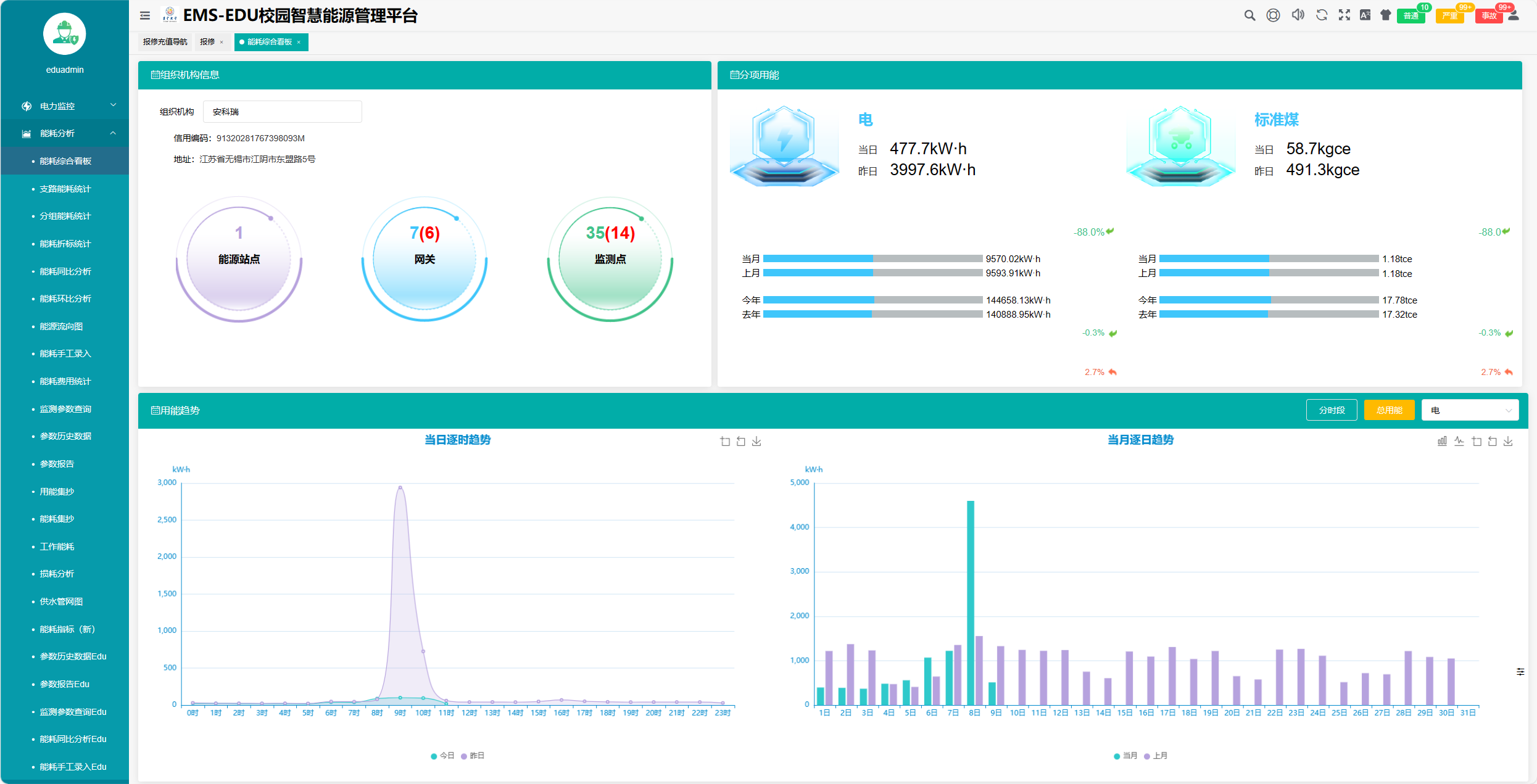Click the hamburger menu collapse icon

(x=145, y=16)
